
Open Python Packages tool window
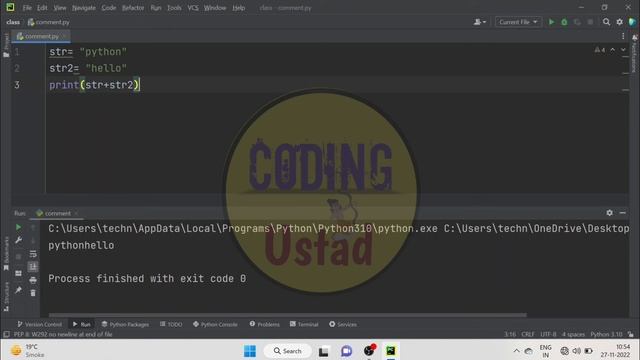(125, 324)
